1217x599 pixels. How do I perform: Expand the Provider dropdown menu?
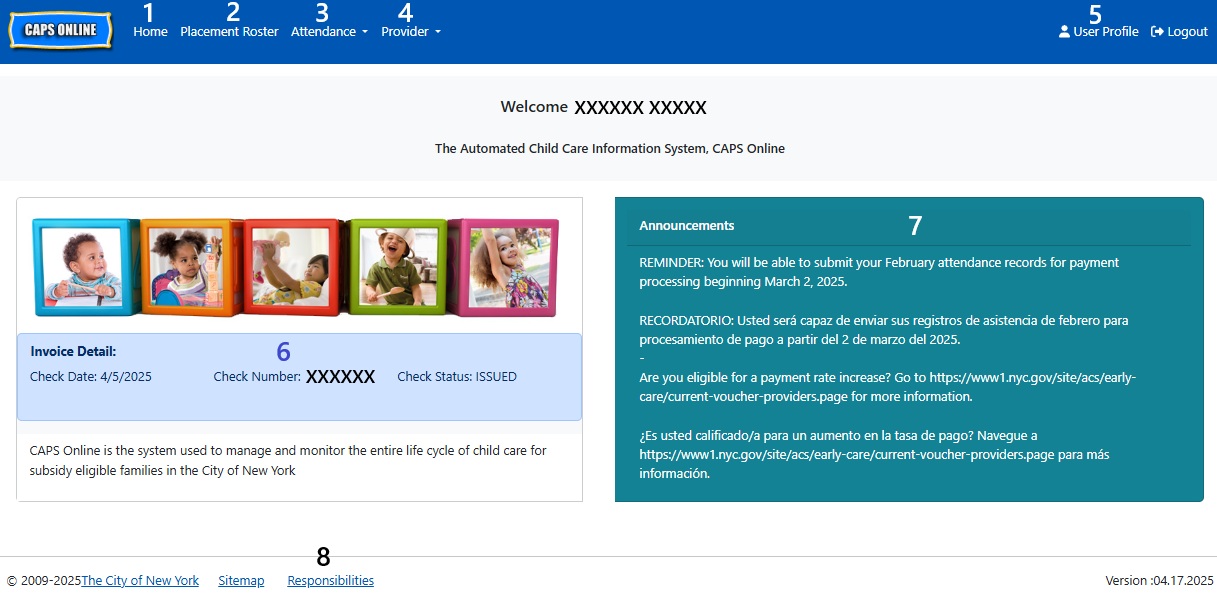click(410, 32)
